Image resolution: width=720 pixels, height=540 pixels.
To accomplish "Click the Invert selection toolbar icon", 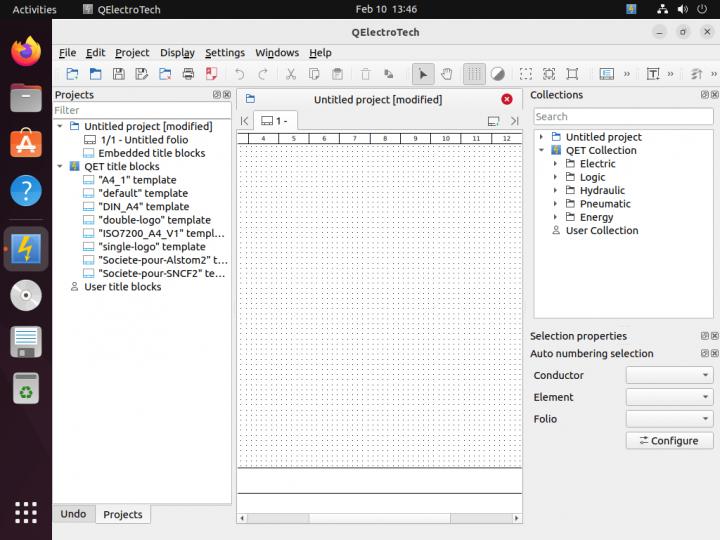I will point(549,74).
